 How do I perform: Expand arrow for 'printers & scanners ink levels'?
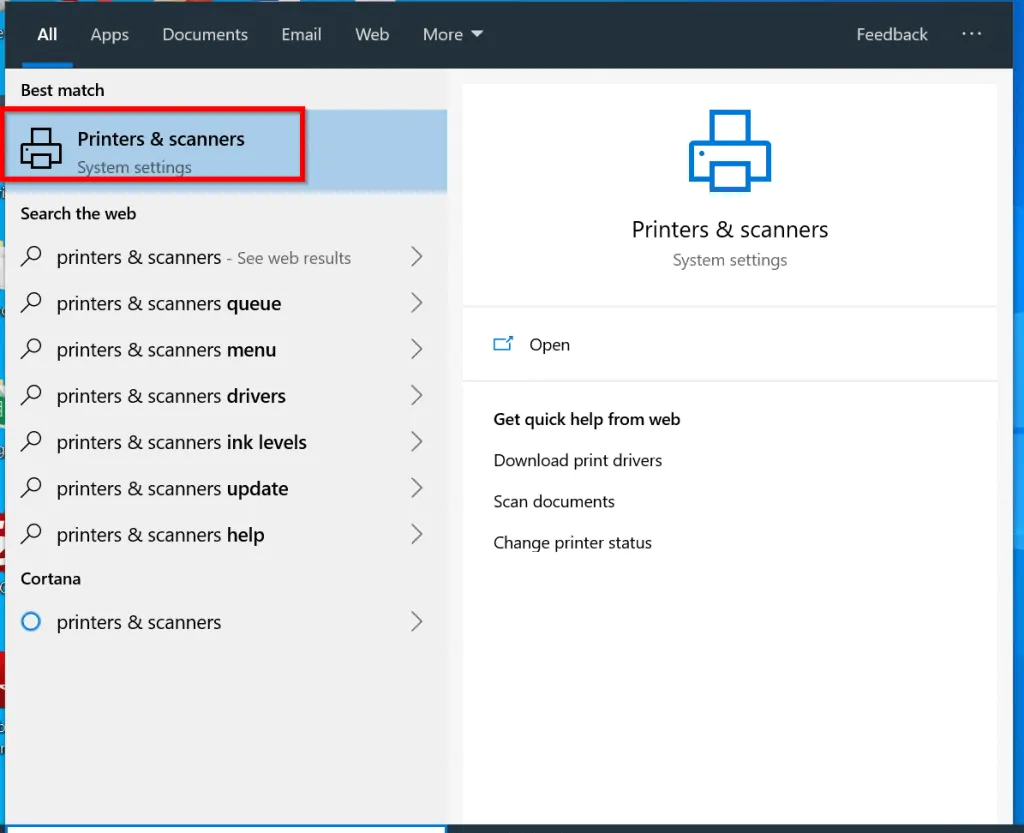pos(417,442)
